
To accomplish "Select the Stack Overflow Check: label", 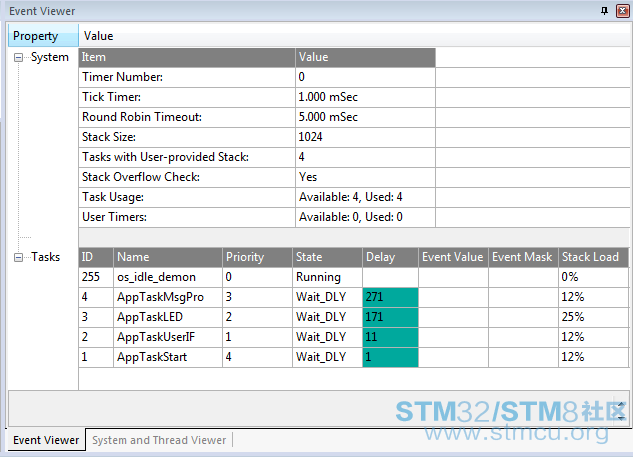I will (140, 177).
